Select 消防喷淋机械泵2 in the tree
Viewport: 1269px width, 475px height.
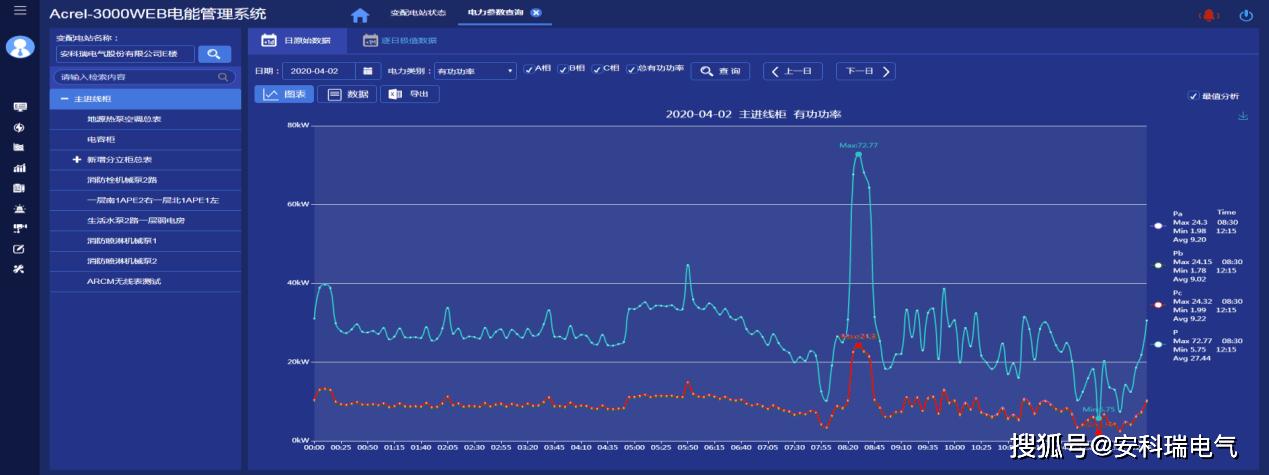(x=145, y=261)
